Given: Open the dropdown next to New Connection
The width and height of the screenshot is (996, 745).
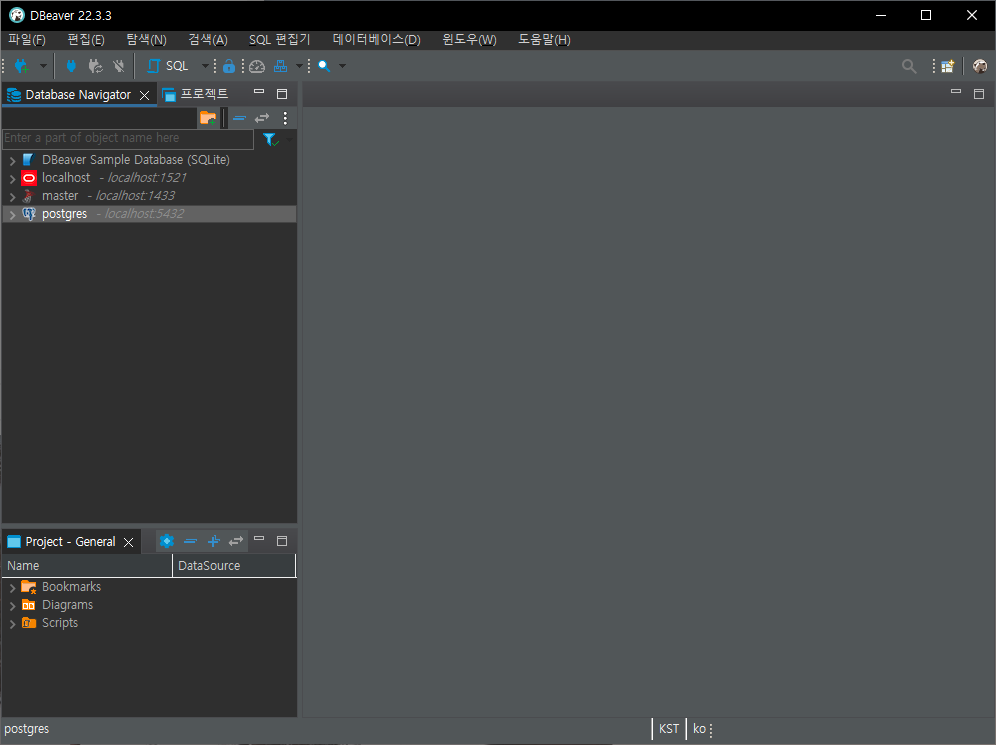Looking at the screenshot, I should [x=43, y=66].
